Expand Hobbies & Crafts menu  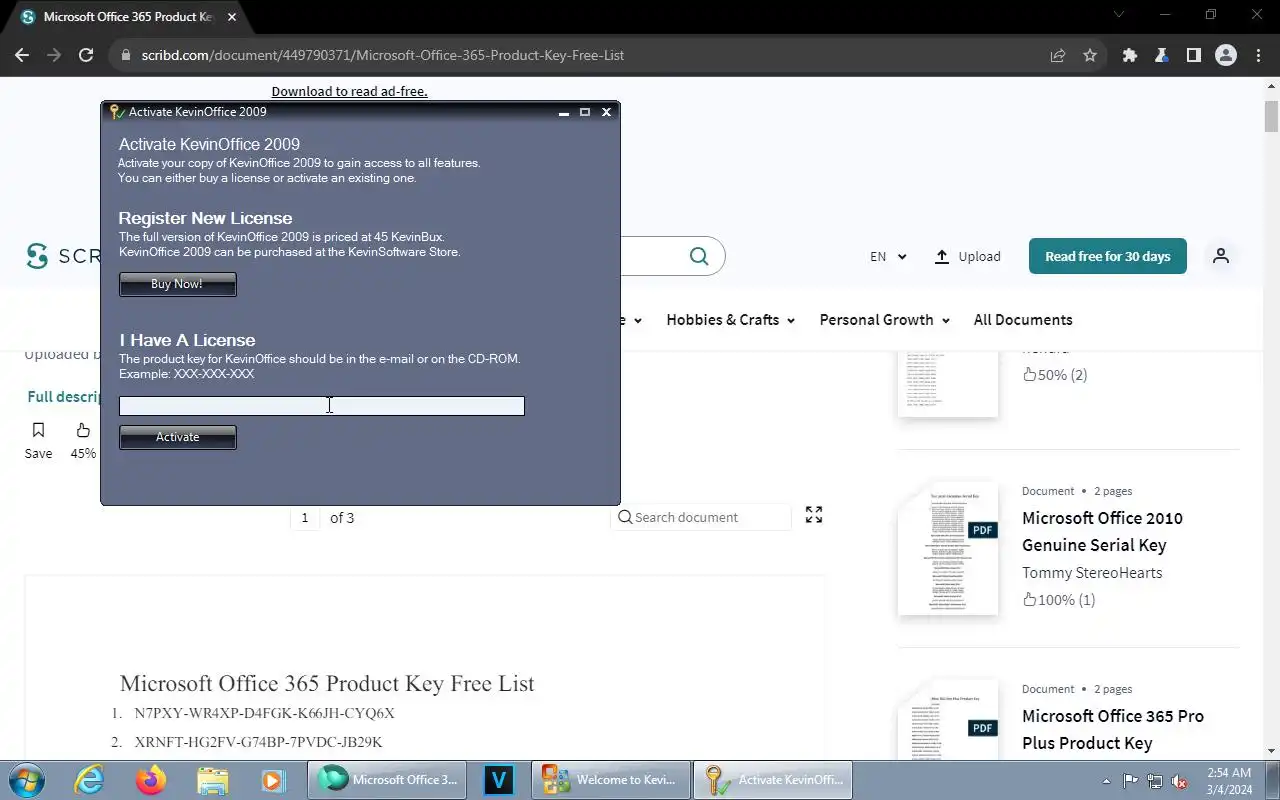point(731,320)
